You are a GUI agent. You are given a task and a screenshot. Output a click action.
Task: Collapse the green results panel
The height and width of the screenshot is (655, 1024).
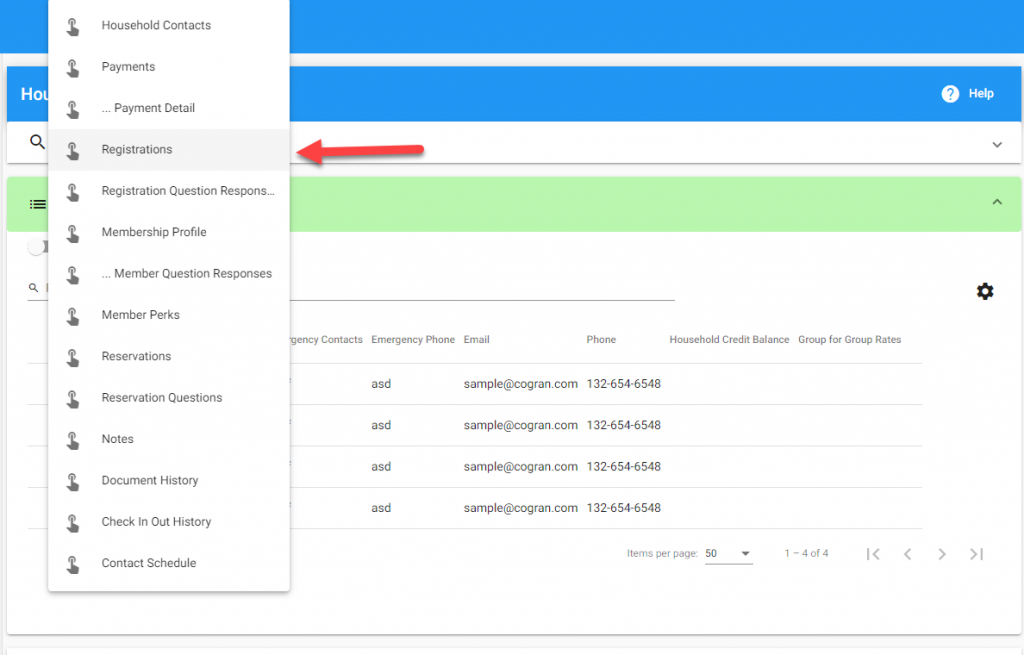996,202
